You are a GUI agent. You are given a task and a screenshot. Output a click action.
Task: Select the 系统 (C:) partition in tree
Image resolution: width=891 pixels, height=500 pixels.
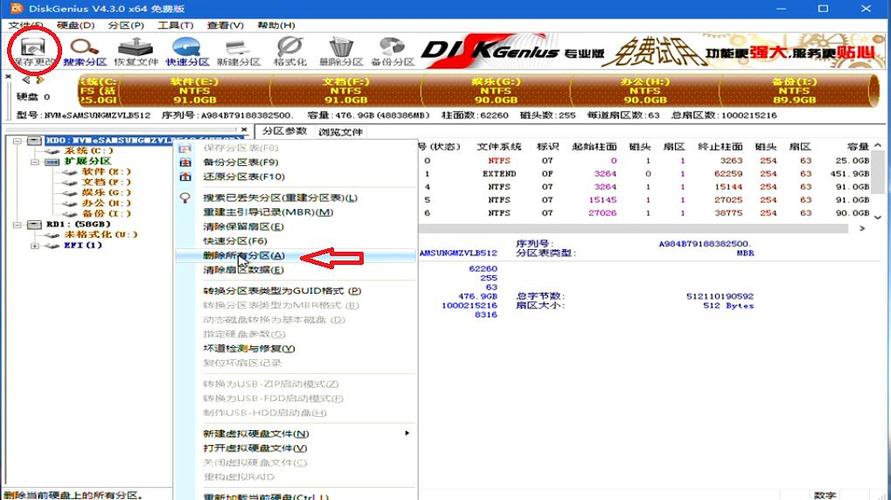click(x=89, y=151)
